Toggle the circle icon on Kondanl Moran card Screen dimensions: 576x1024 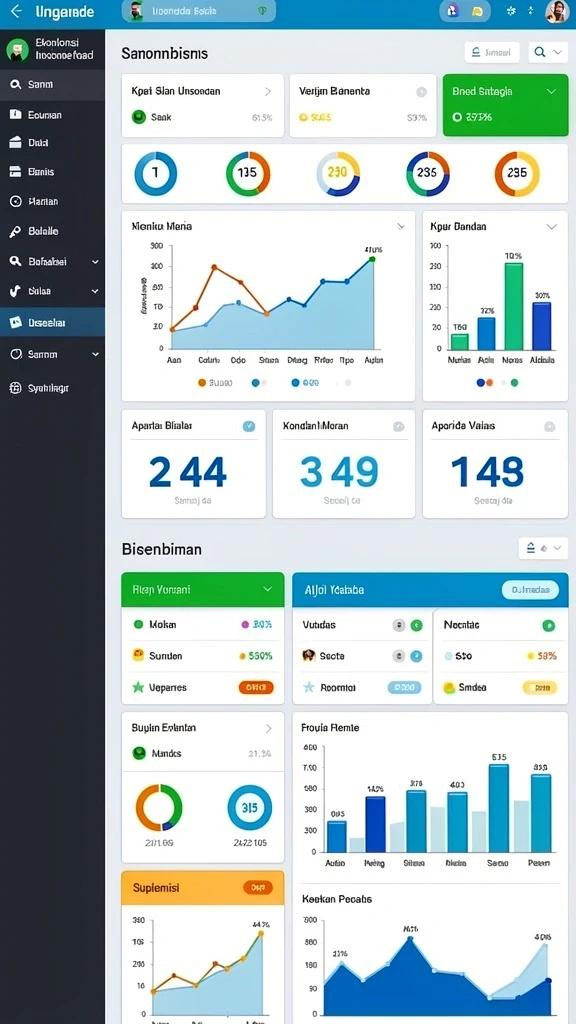[x=398, y=426]
